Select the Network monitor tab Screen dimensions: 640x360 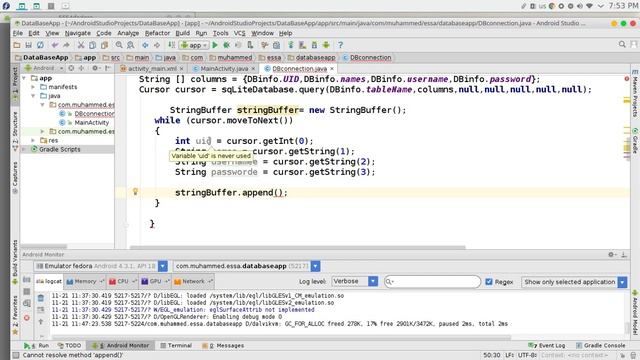point(193,281)
